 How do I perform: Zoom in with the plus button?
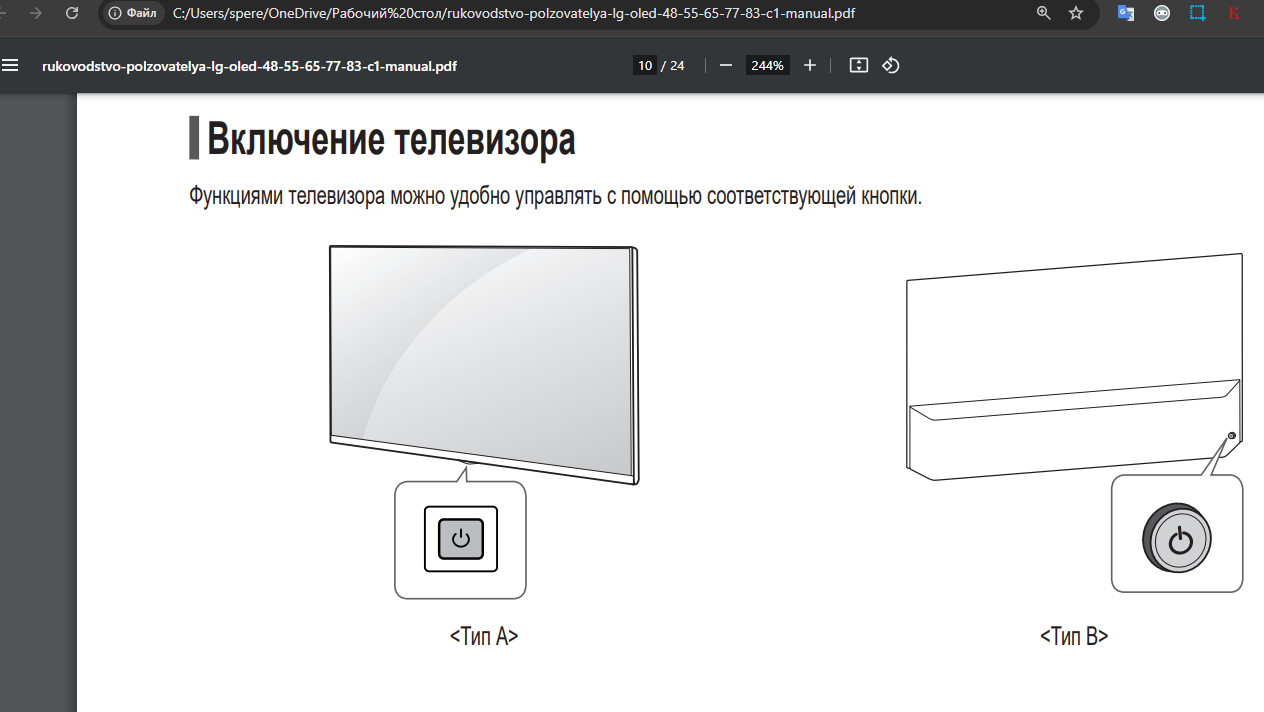tap(810, 65)
